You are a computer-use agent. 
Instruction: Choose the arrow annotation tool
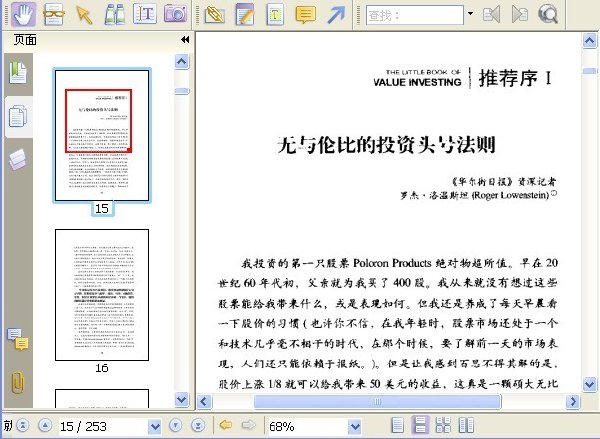click(336, 15)
